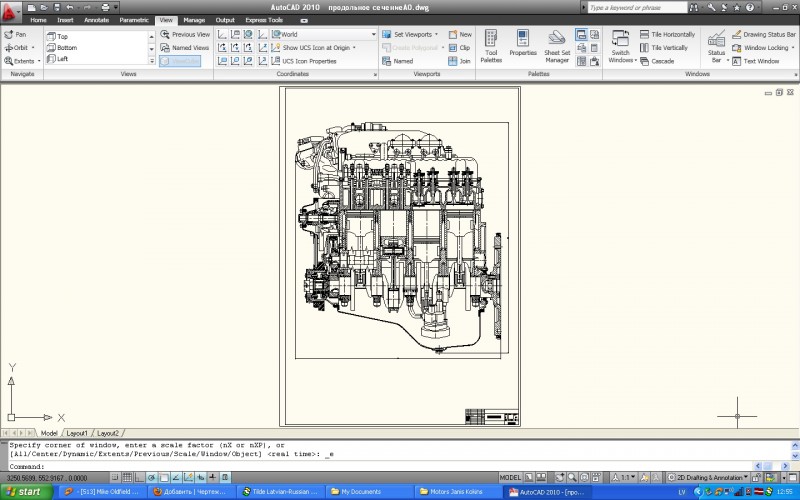800x500 pixels.
Task: Open the Window Locking dropdown
Action: 793,47
